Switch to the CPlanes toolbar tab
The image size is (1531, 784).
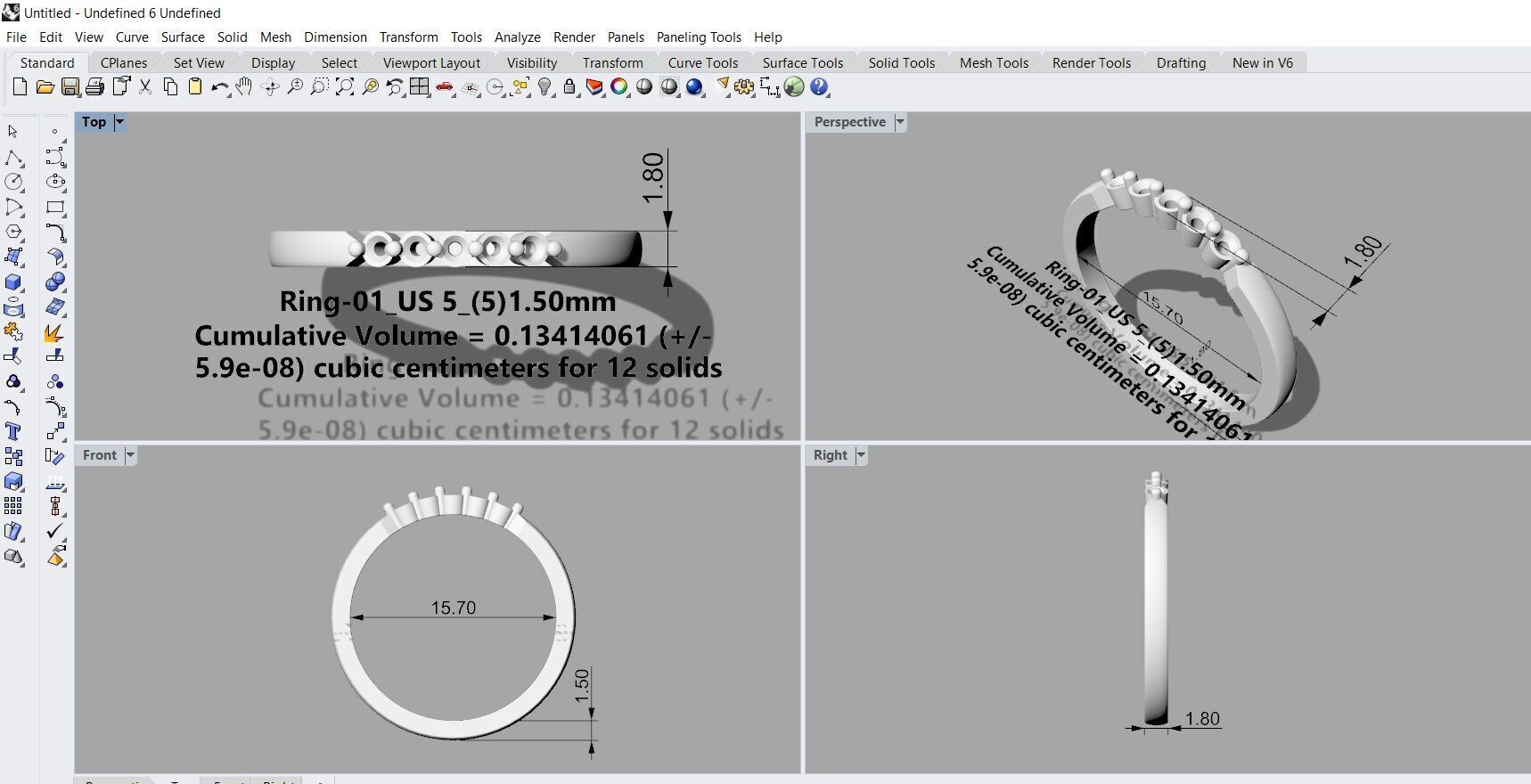[x=124, y=62]
